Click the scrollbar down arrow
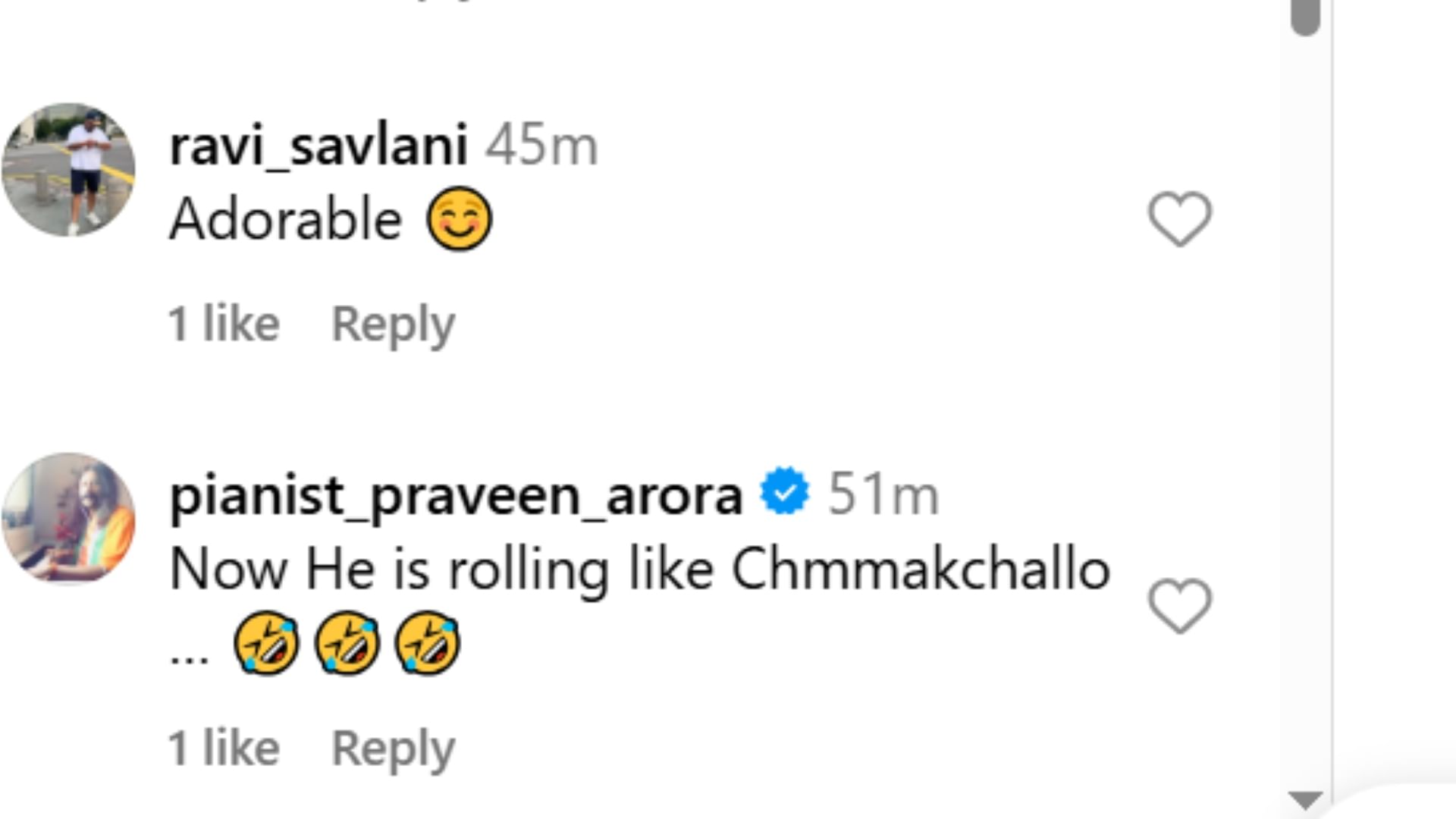This screenshot has height=819, width=1456. coord(1306,800)
